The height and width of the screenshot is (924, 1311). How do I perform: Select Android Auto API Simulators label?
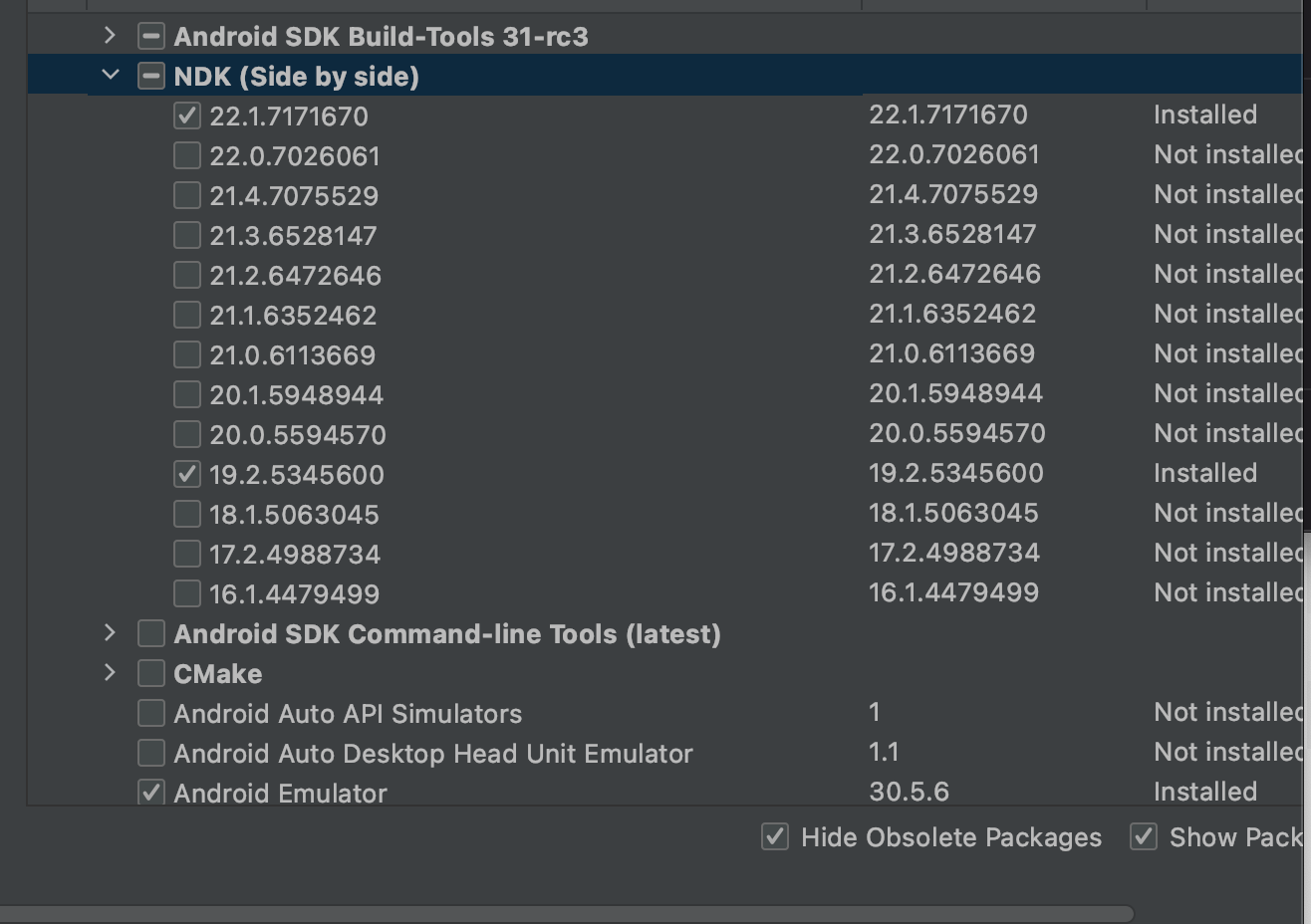click(x=348, y=714)
